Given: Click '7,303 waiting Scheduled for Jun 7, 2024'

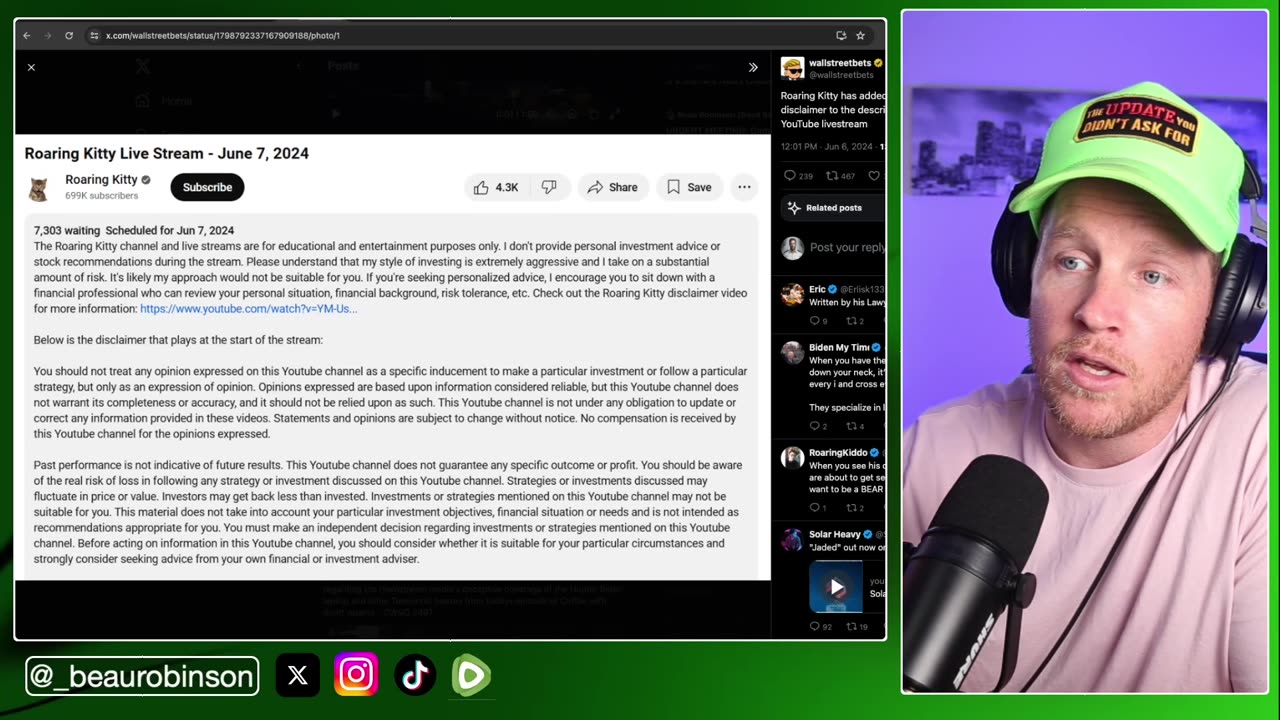Looking at the screenshot, I should point(134,230).
